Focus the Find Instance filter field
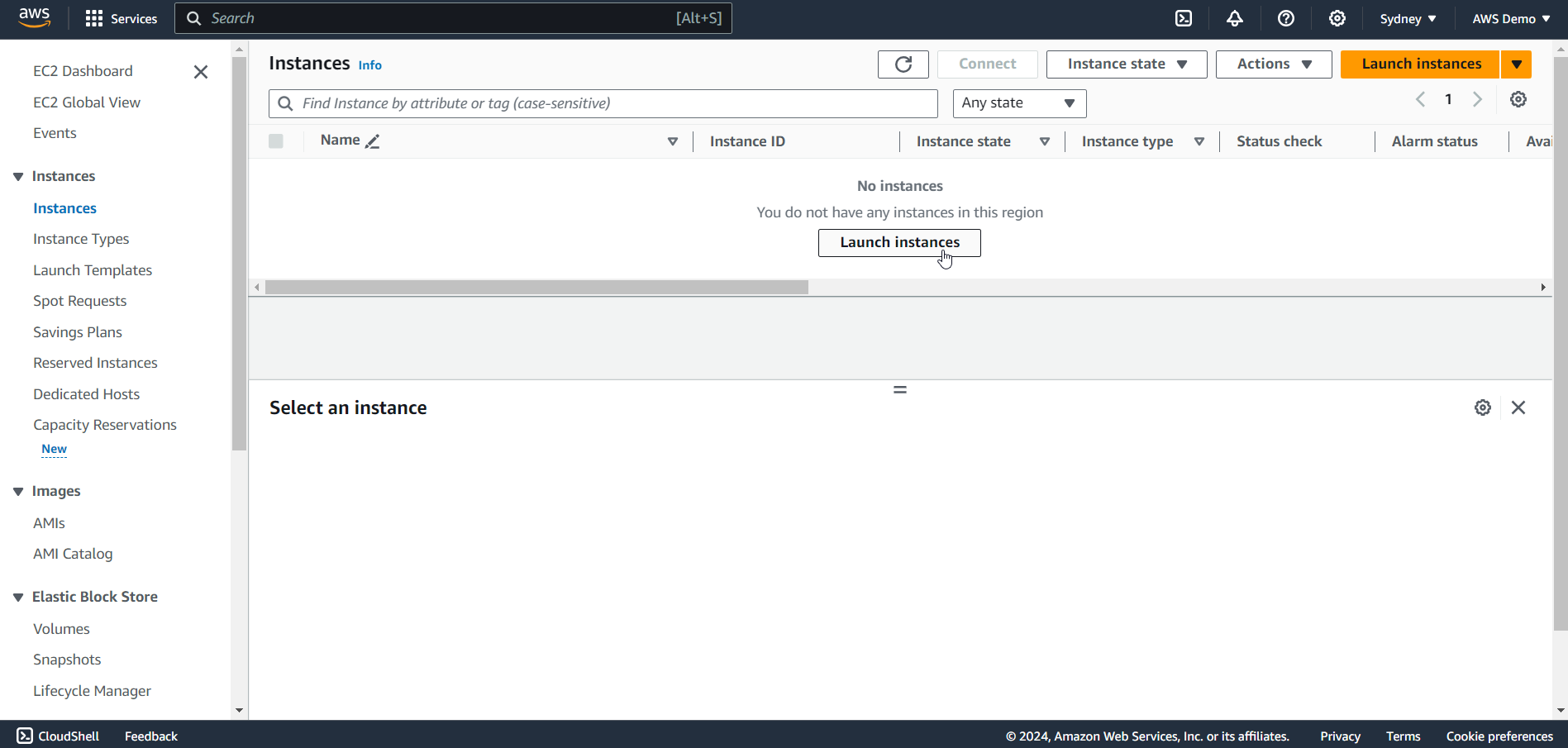The image size is (1568, 748). (x=603, y=103)
